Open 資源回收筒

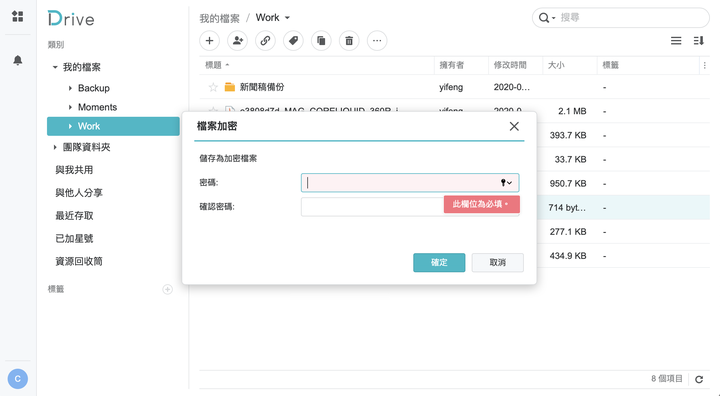tap(79, 261)
